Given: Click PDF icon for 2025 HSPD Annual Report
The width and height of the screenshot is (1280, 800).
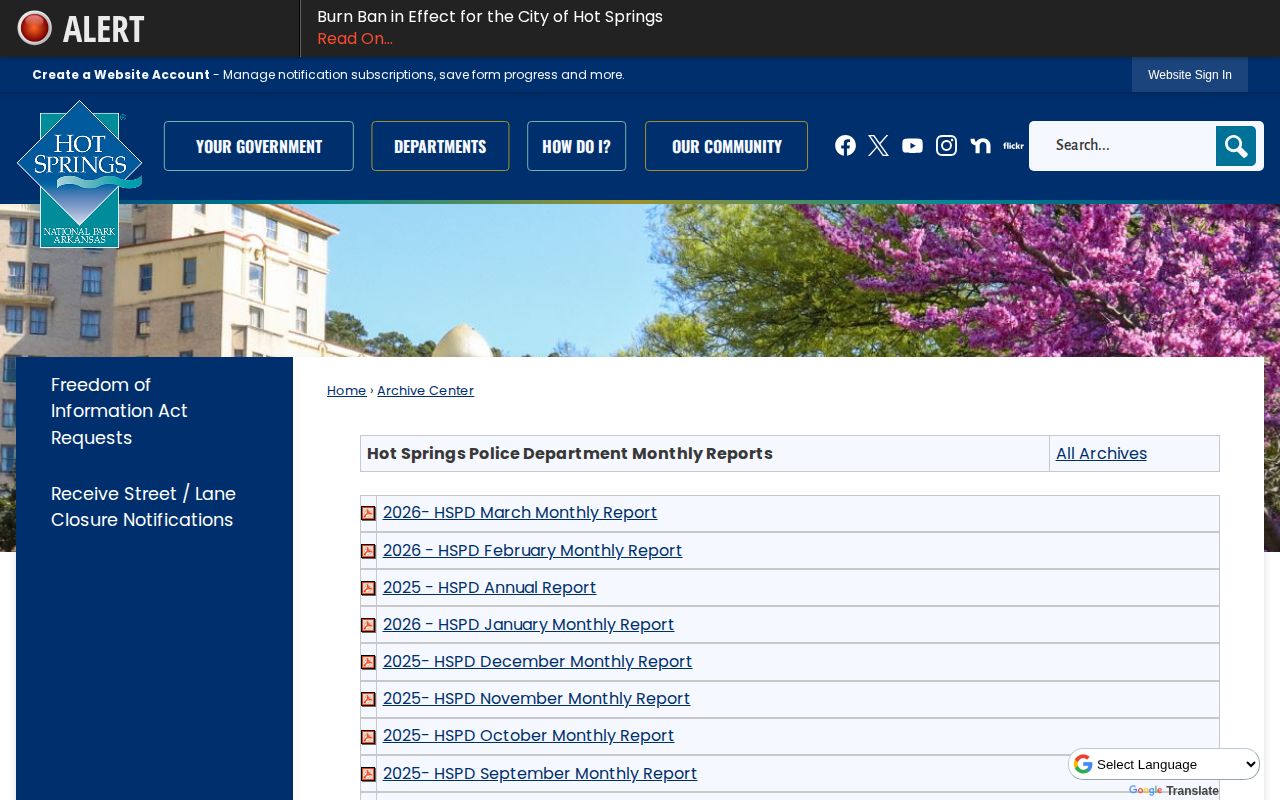Looking at the screenshot, I should 368,588.
